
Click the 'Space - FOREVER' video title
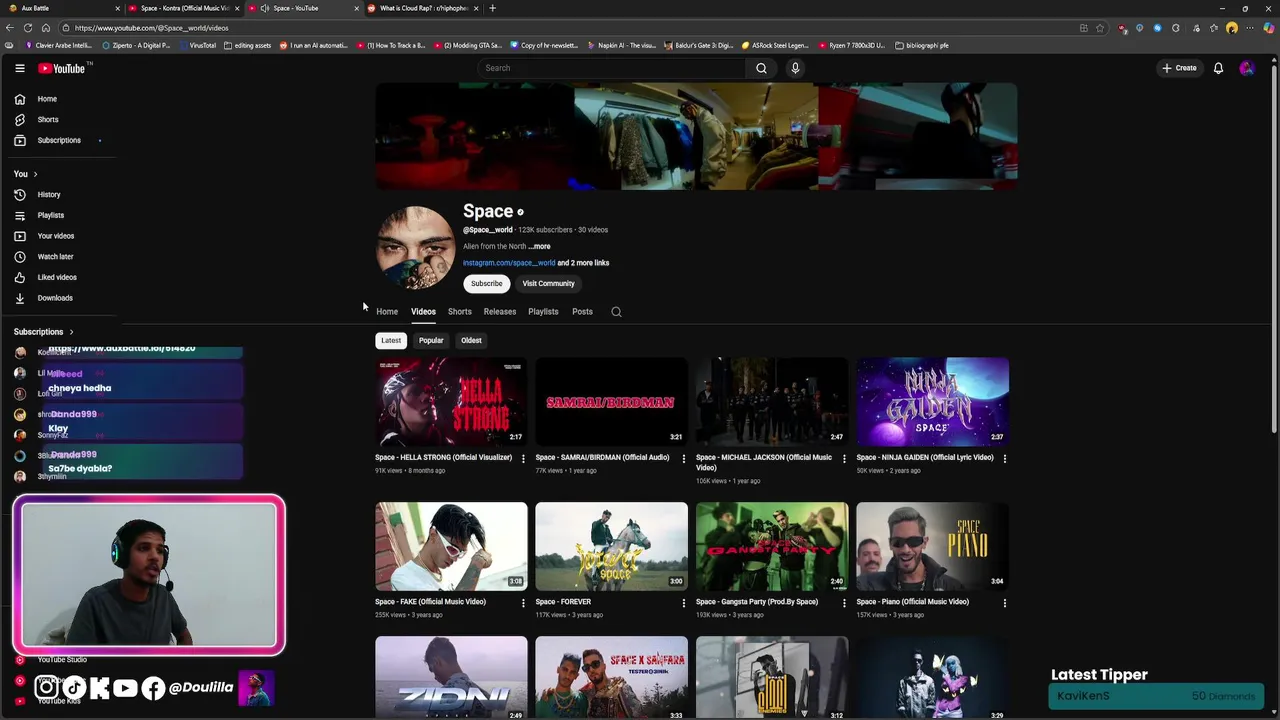pyautogui.click(x=563, y=602)
